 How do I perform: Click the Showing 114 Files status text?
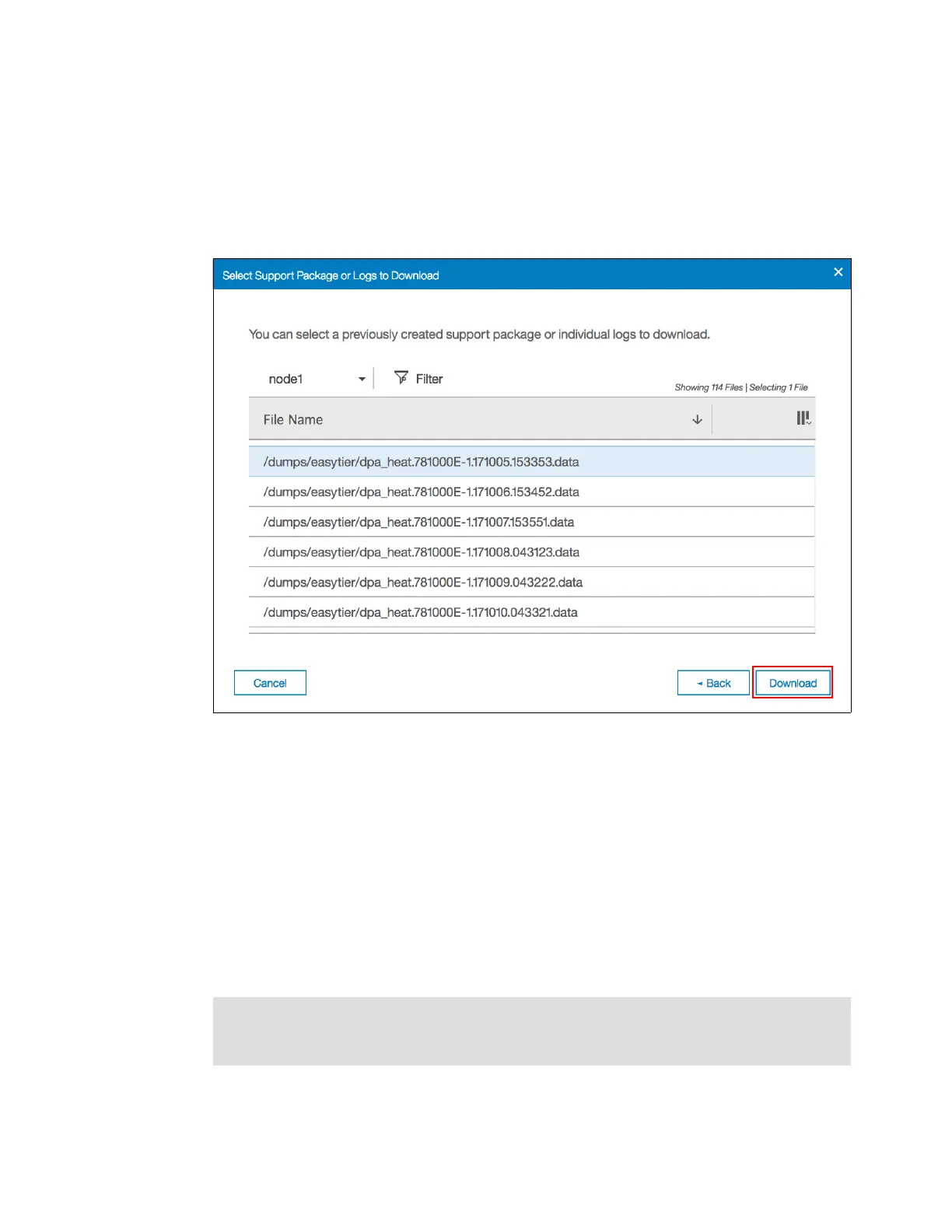coord(709,387)
